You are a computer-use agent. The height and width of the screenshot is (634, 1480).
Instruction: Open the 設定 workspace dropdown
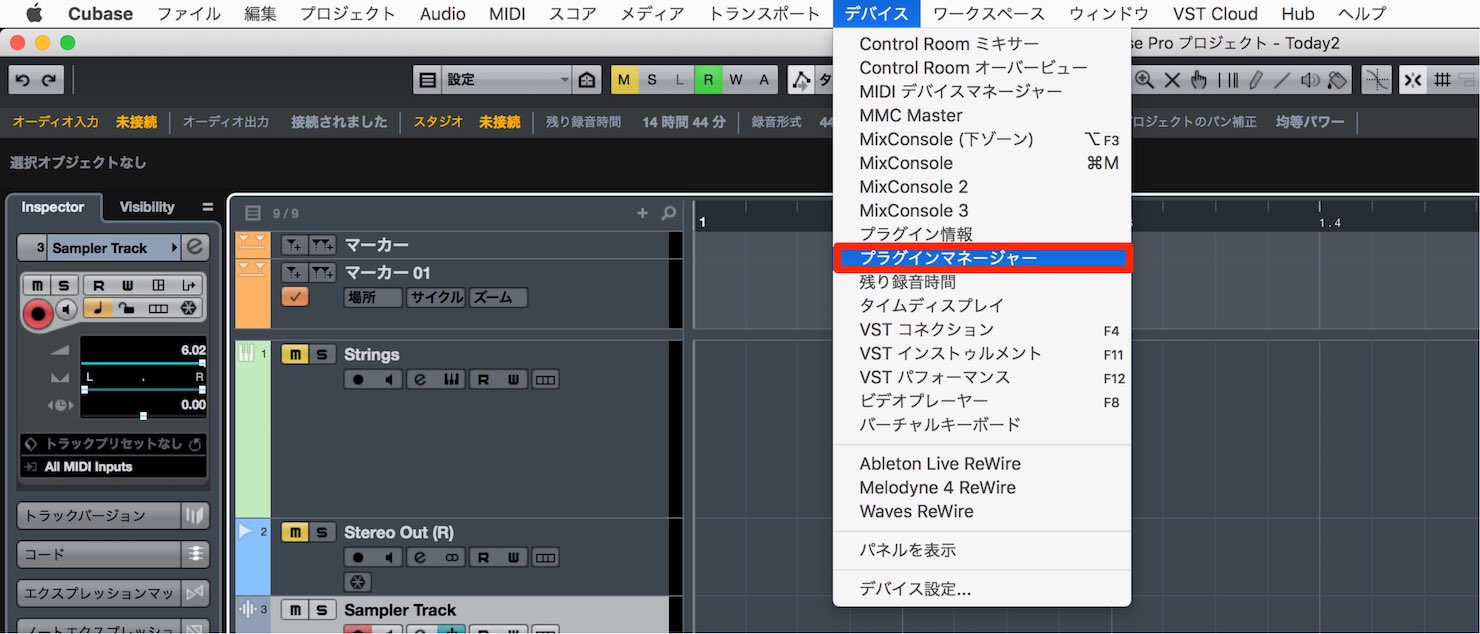[x=507, y=80]
